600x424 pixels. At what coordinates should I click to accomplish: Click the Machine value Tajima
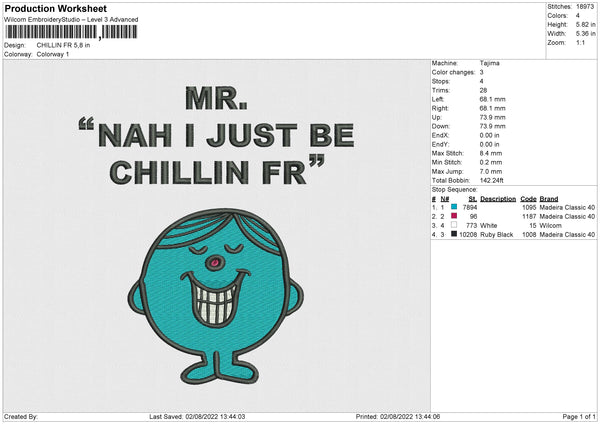coord(489,63)
